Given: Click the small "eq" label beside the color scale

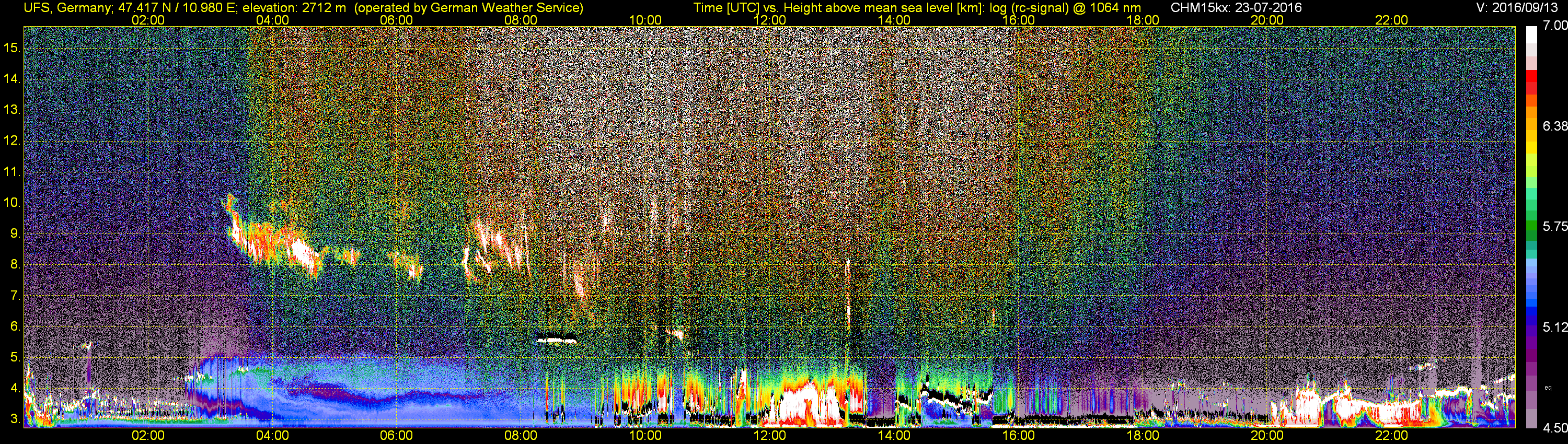Looking at the screenshot, I should coord(1548,388).
